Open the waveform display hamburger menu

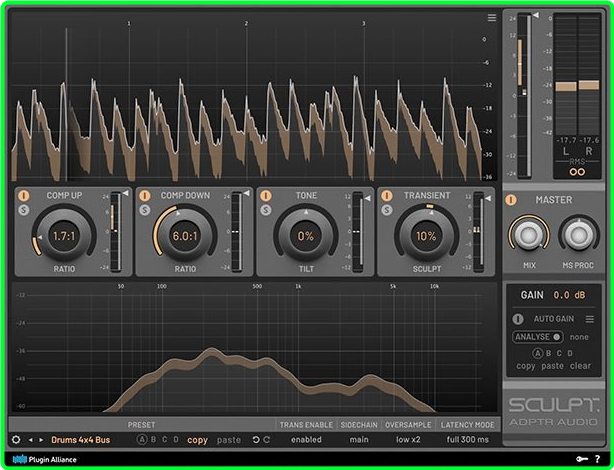tap(492, 18)
